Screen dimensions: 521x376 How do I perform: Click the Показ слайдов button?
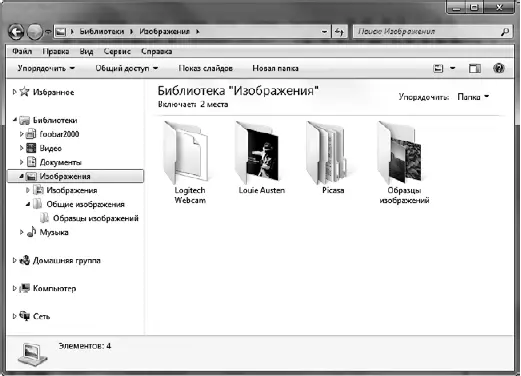coord(205,68)
